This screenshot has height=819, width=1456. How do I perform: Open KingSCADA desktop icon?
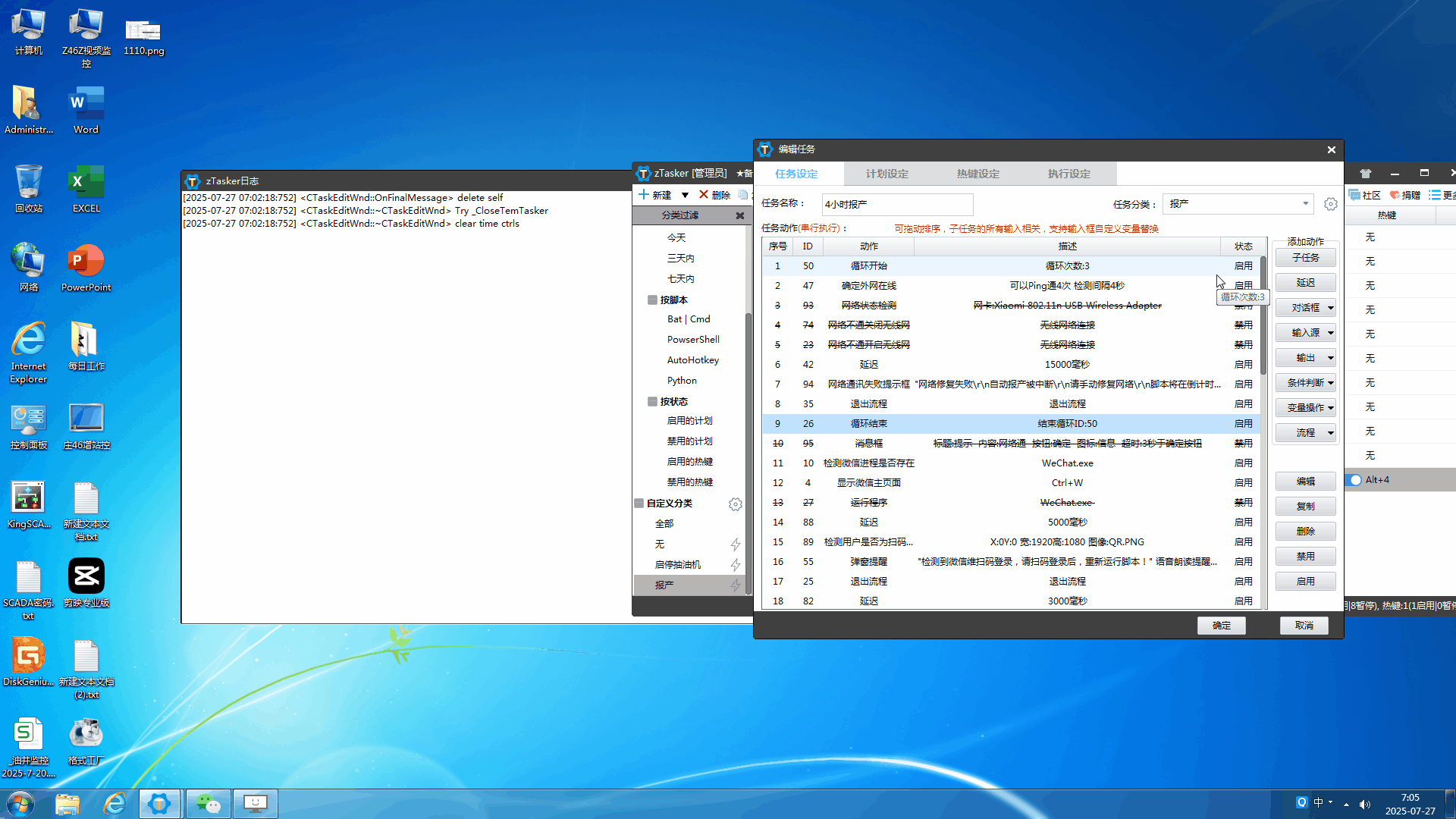[28, 504]
